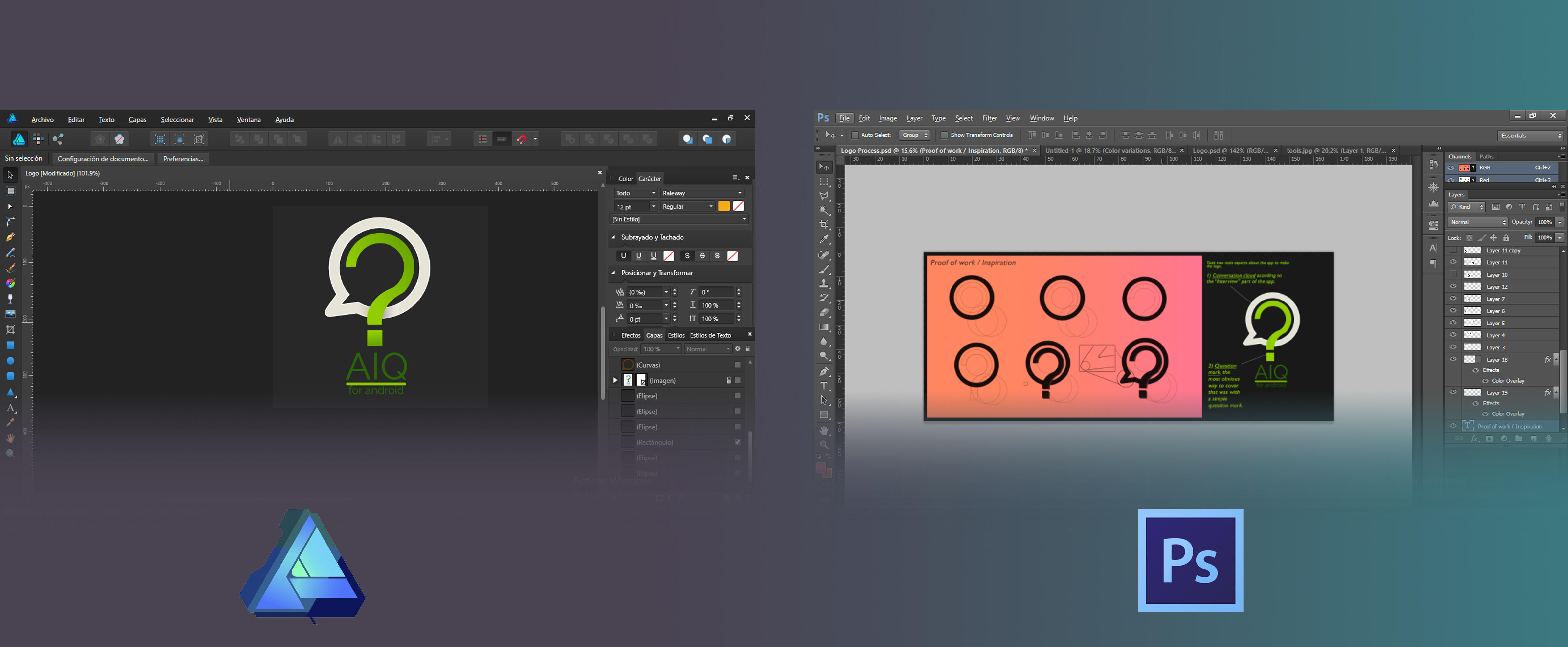The image size is (1568, 647).
Task: Click Photoshop foreground color swatch
Action: (x=821, y=468)
